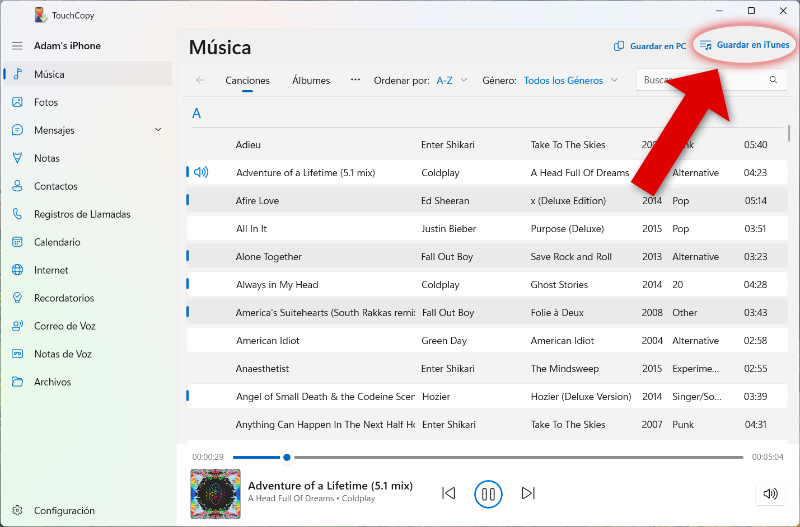Open the Ordenar por A-Z dropdown
The height and width of the screenshot is (527, 800).
click(451, 80)
